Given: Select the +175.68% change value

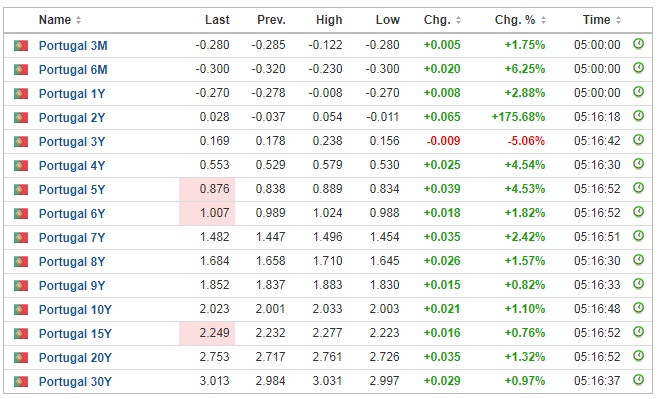Looking at the screenshot, I should [x=518, y=117].
